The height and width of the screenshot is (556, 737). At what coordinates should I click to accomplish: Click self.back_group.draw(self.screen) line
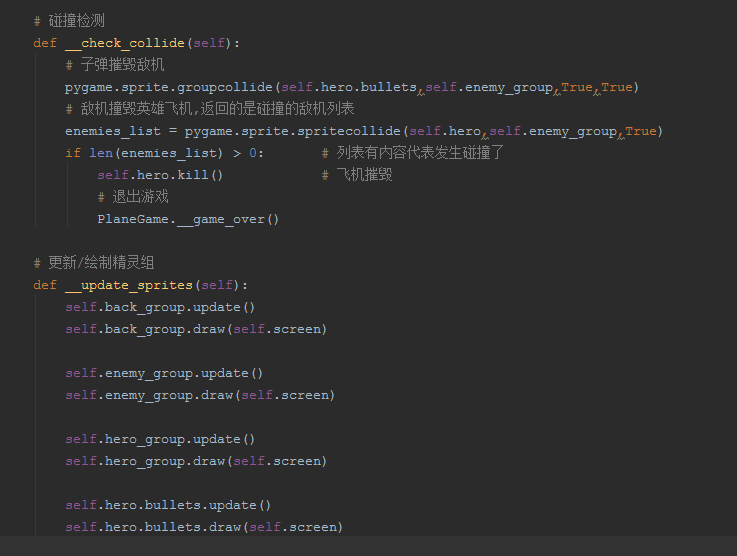[196, 329]
